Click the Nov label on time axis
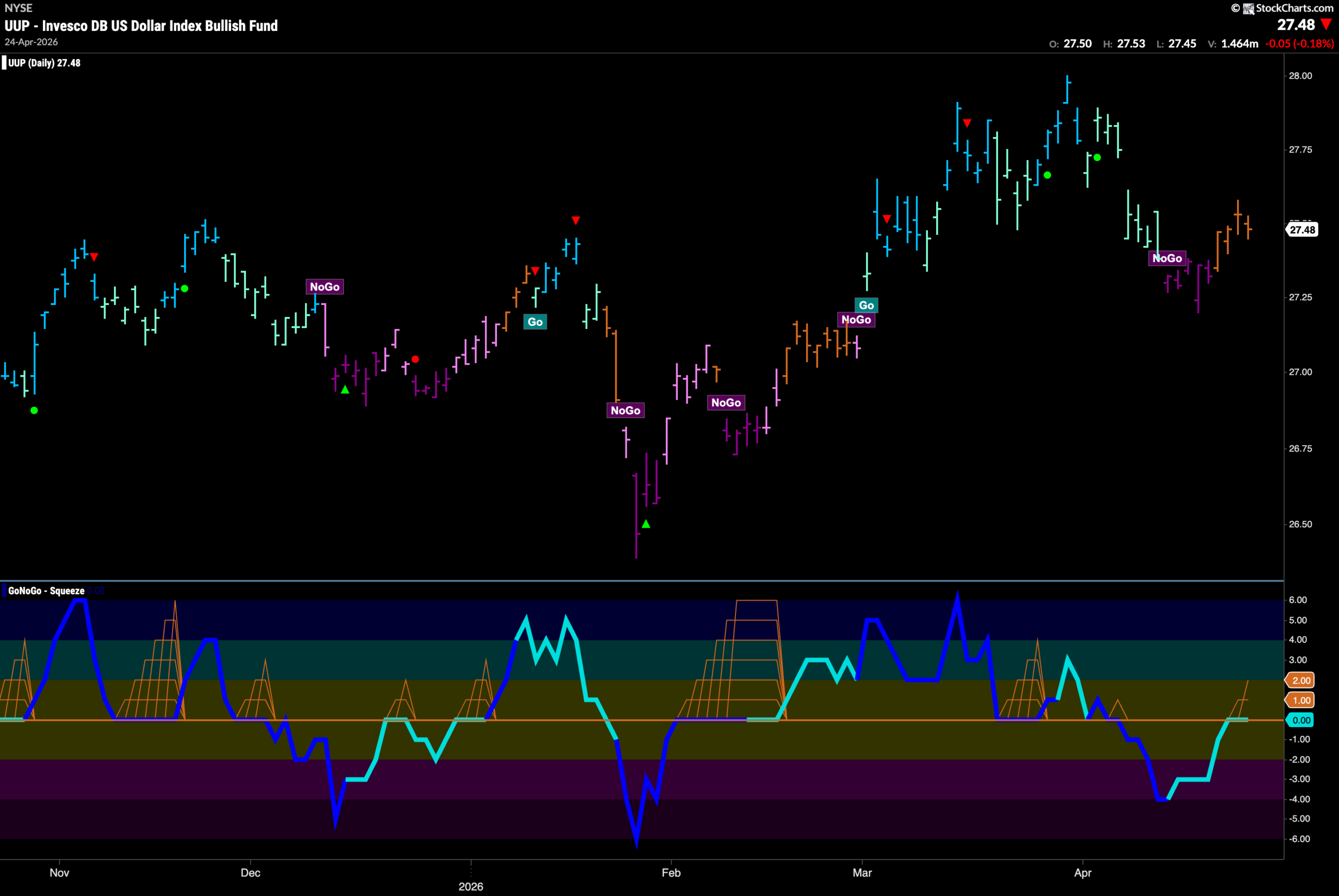 [x=60, y=872]
